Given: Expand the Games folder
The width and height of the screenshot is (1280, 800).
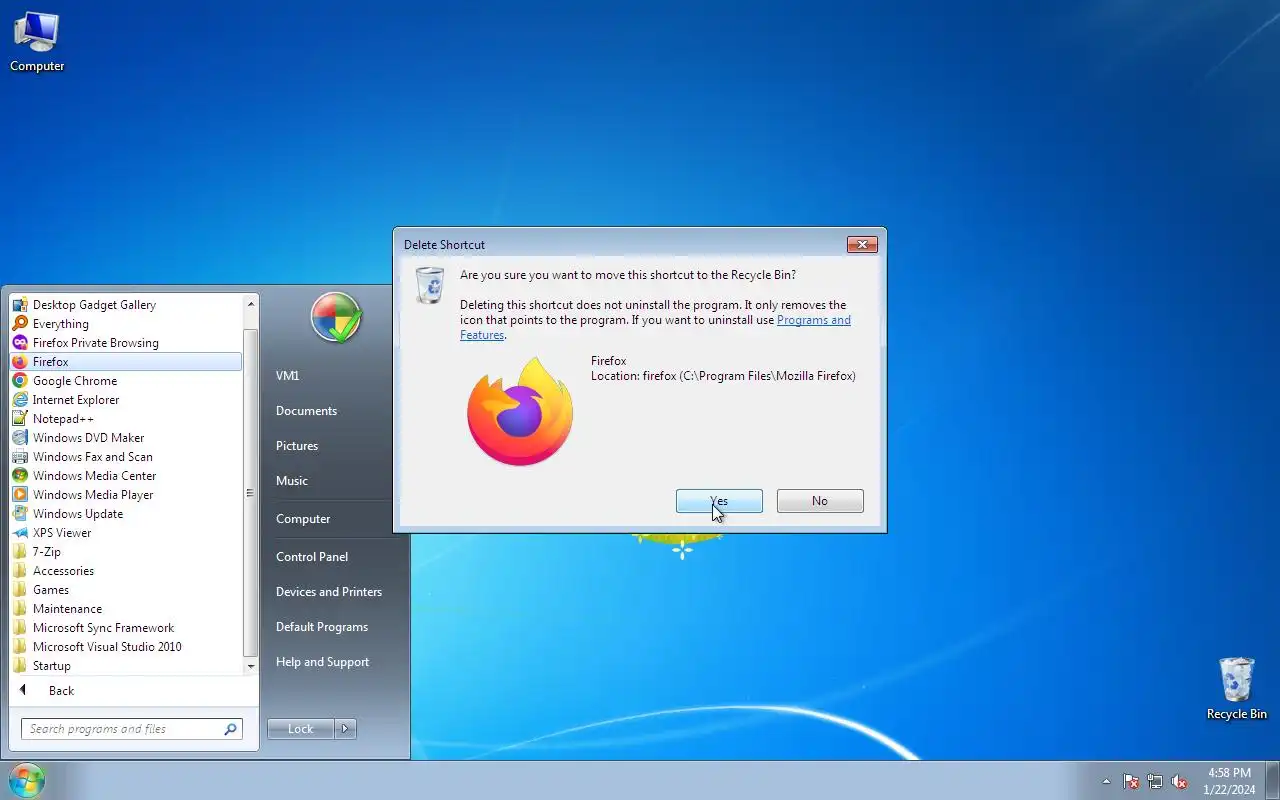Looking at the screenshot, I should (x=126, y=590).
